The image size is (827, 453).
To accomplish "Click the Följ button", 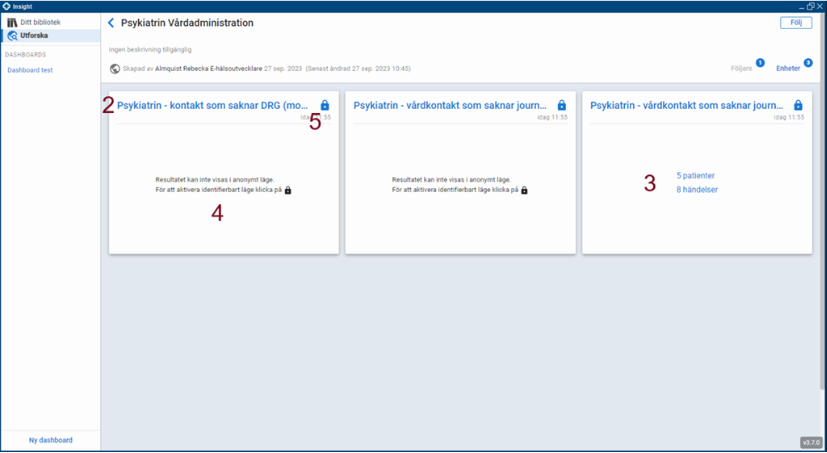I will (796, 23).
